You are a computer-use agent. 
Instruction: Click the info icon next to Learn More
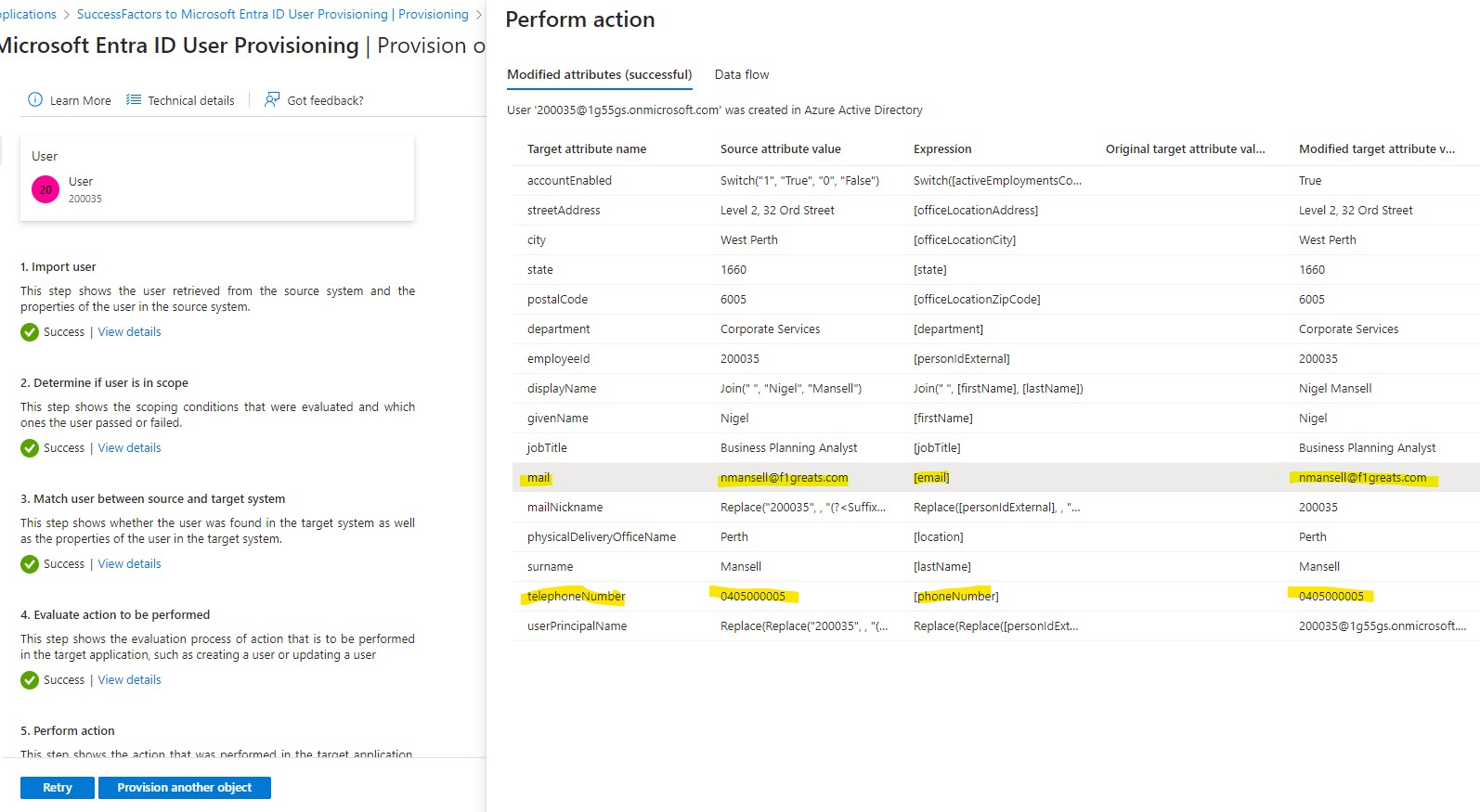(x=34, y=99)
